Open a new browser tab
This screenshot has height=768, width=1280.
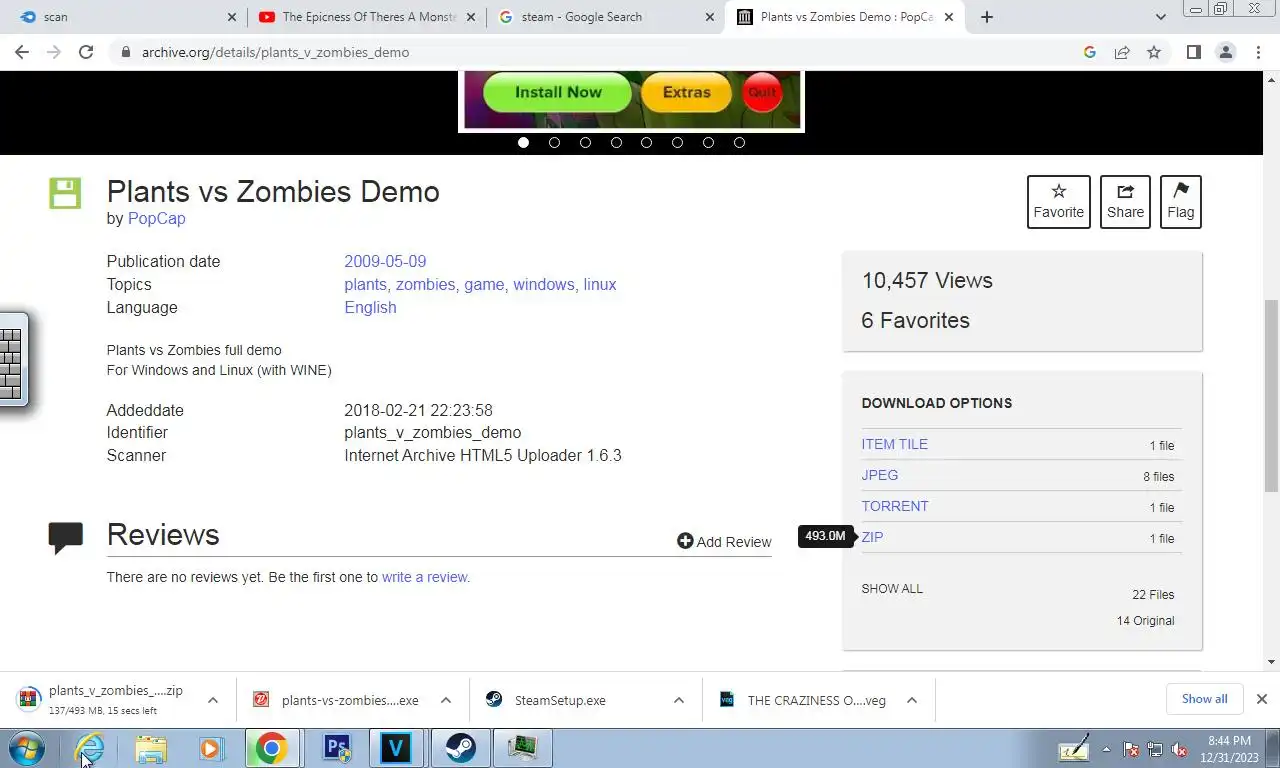[x=987, y=17]
